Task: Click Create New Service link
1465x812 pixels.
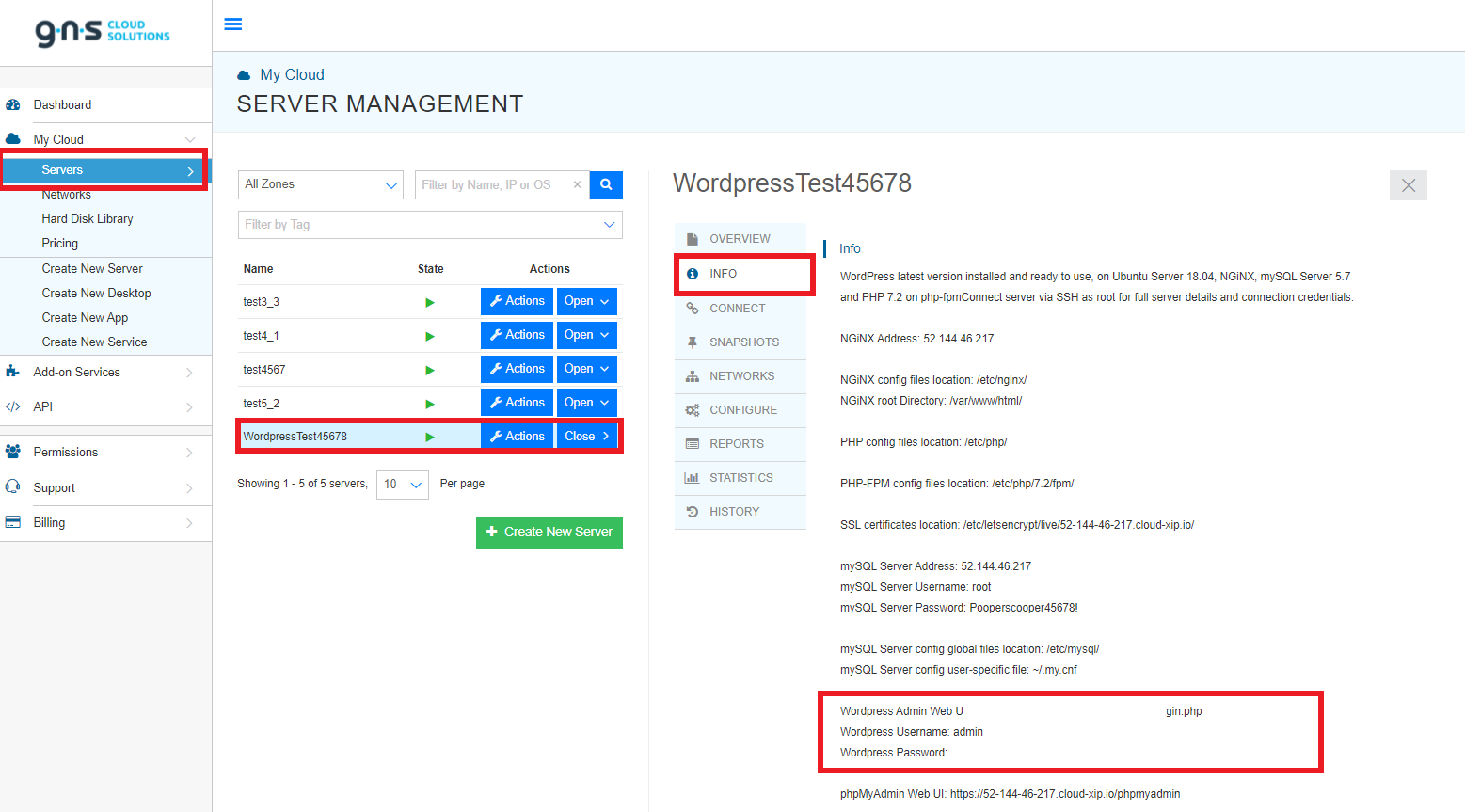Action: click(x=94, y=342)
